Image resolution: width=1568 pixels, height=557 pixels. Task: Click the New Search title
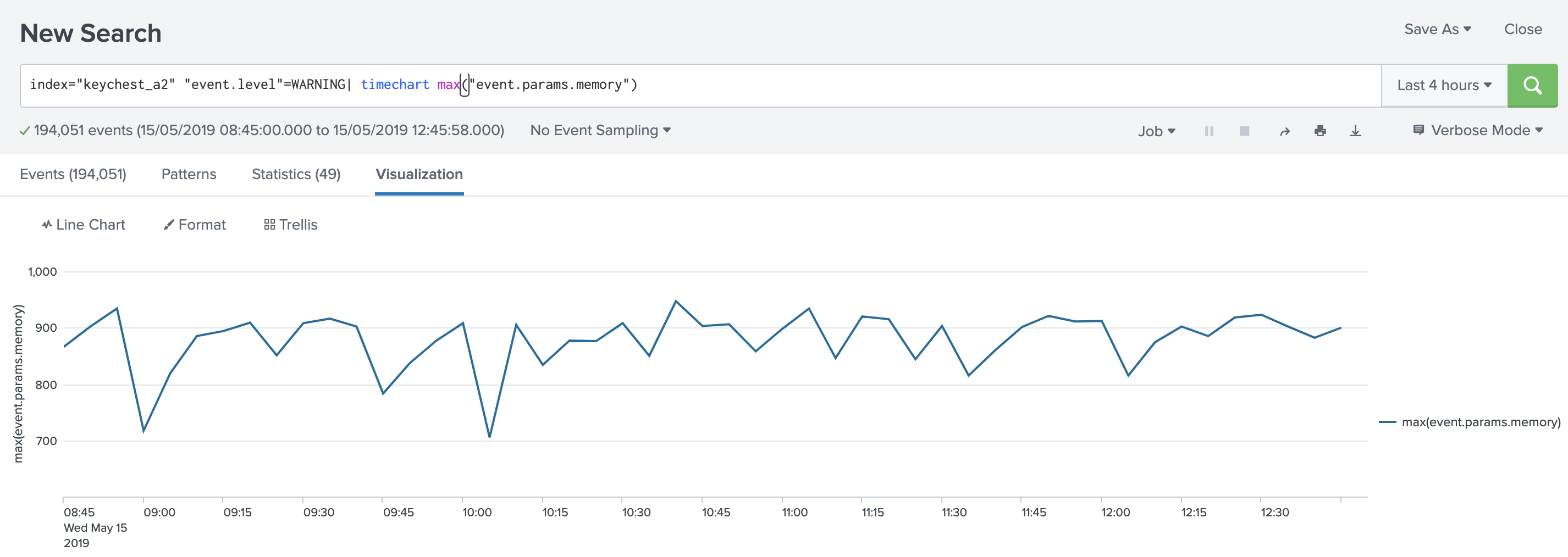[91, 33]
